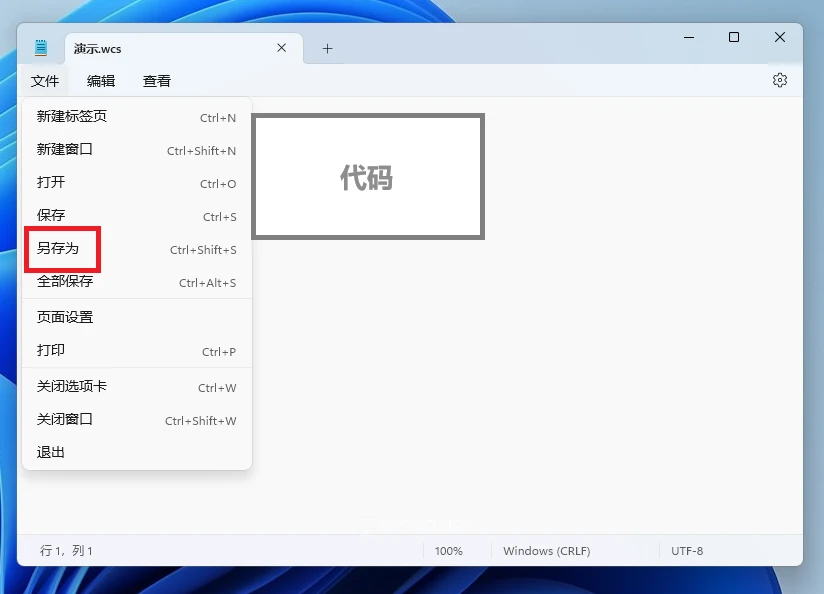Open the settings gear icon
The width and height of the screenshot is (824, 594).
click(780, 80)
